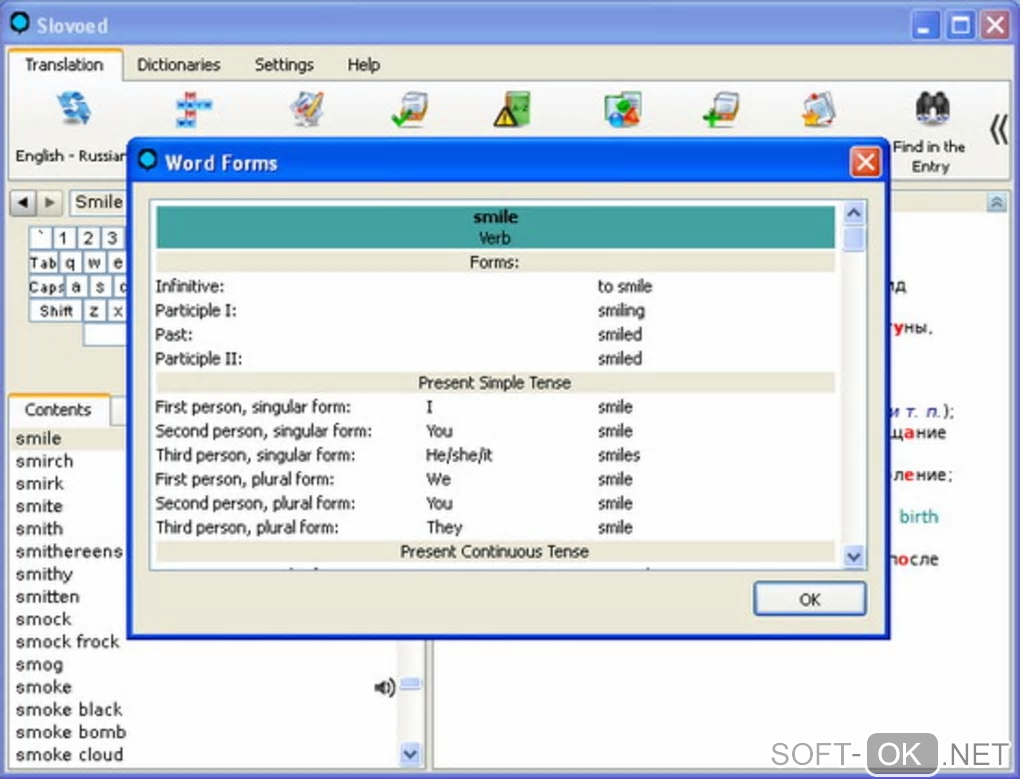Click the Smile search input field
The width and height of the screenshot is (1020, 779).
coord(99,202)
